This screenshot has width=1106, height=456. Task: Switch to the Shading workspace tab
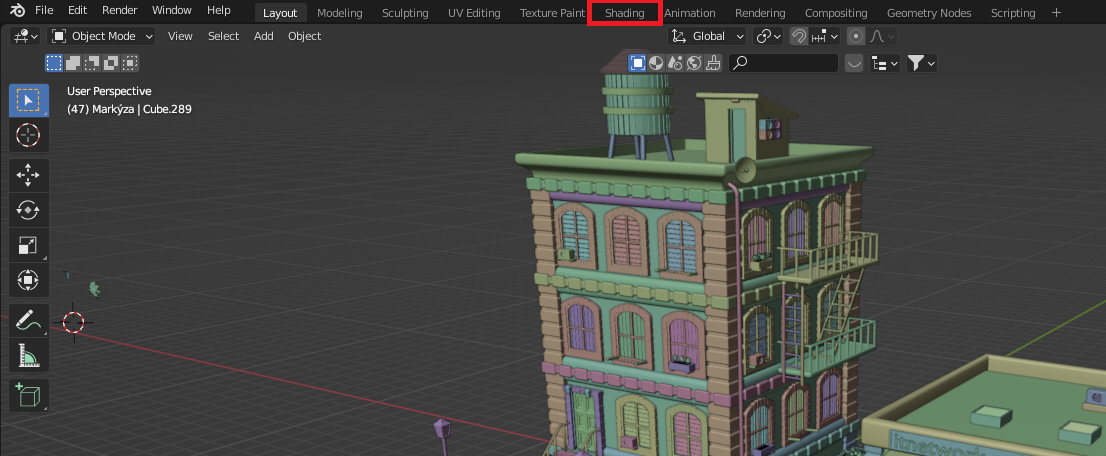pos(624,13)
